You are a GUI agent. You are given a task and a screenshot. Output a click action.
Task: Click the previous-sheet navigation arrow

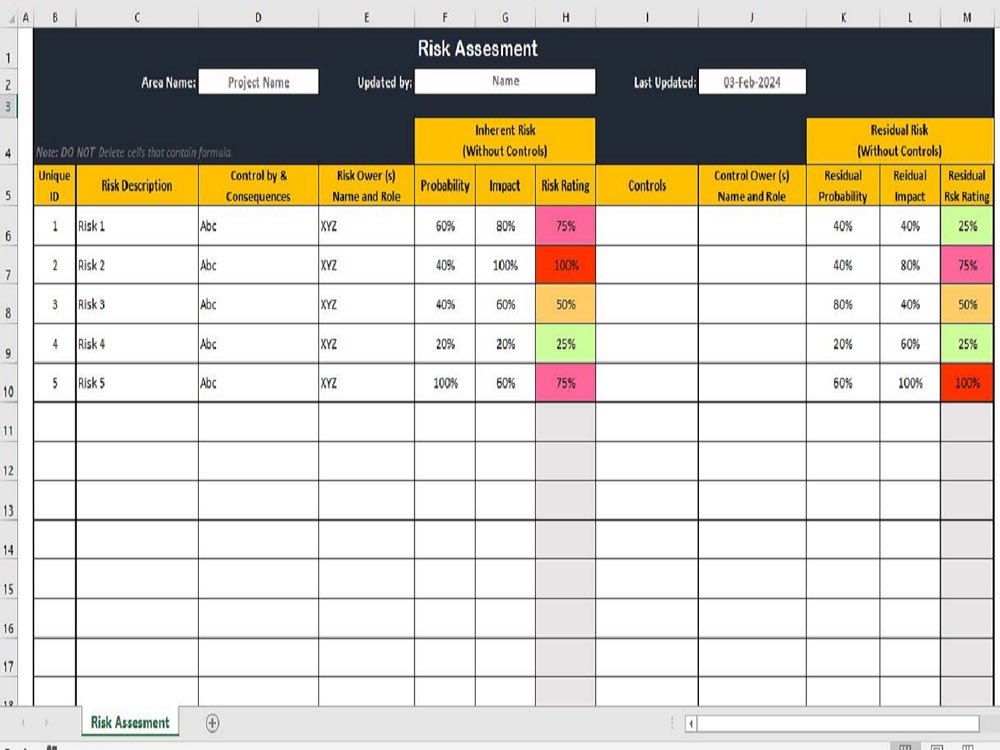pos(23,722)
